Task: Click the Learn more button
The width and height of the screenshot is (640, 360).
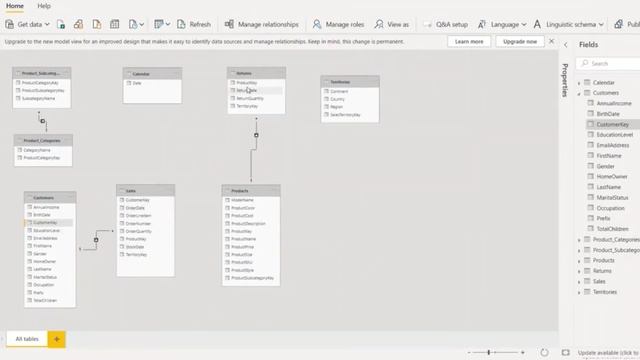Action: click(469, 42)
